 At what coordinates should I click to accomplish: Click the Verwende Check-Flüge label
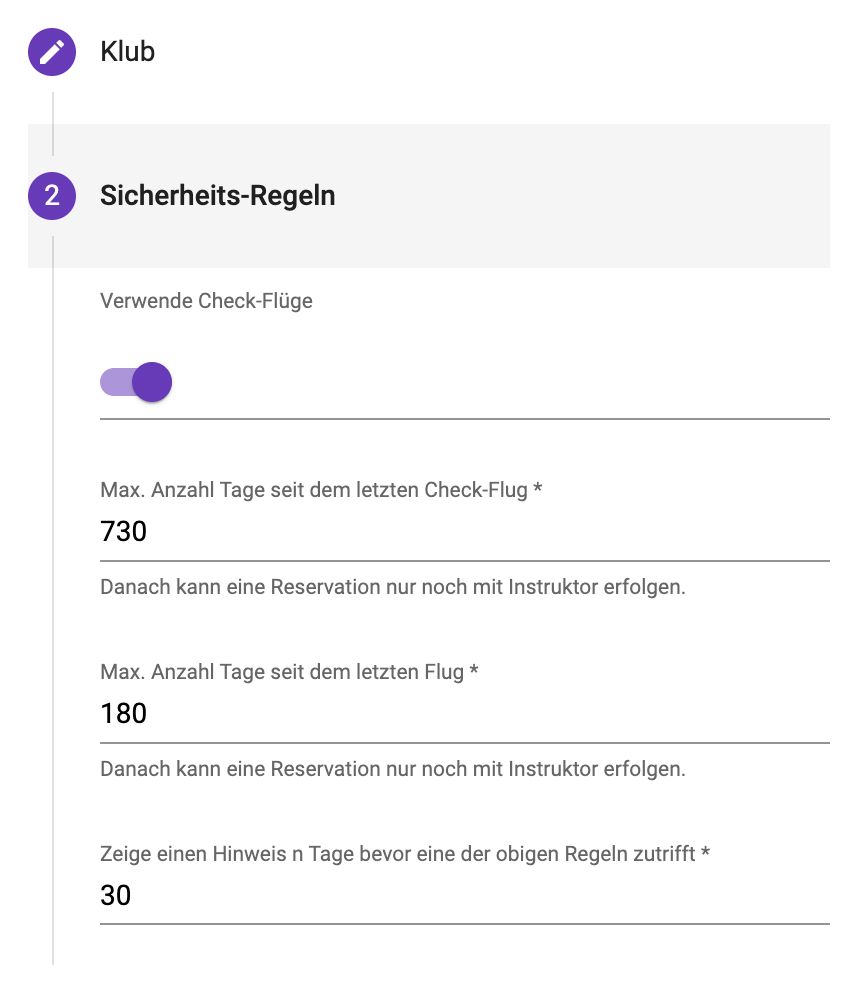click(206, 301)
